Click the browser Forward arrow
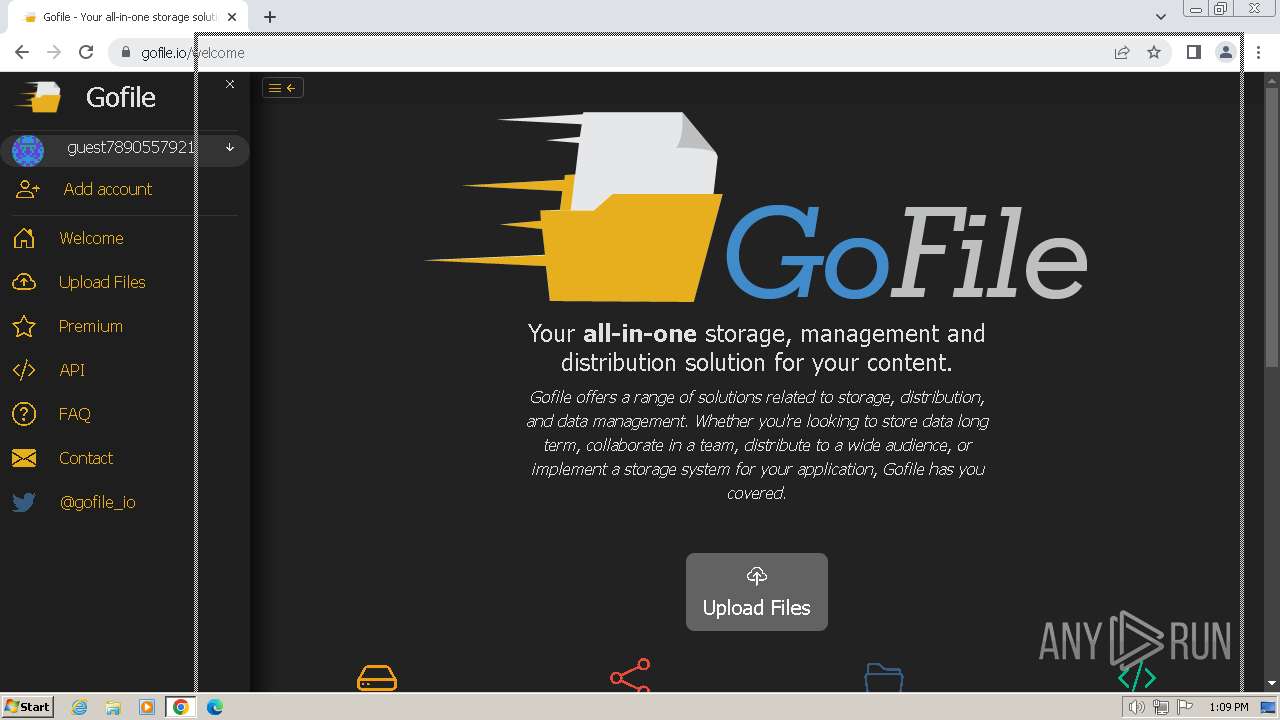1280x720 pixels. point(54,53)
